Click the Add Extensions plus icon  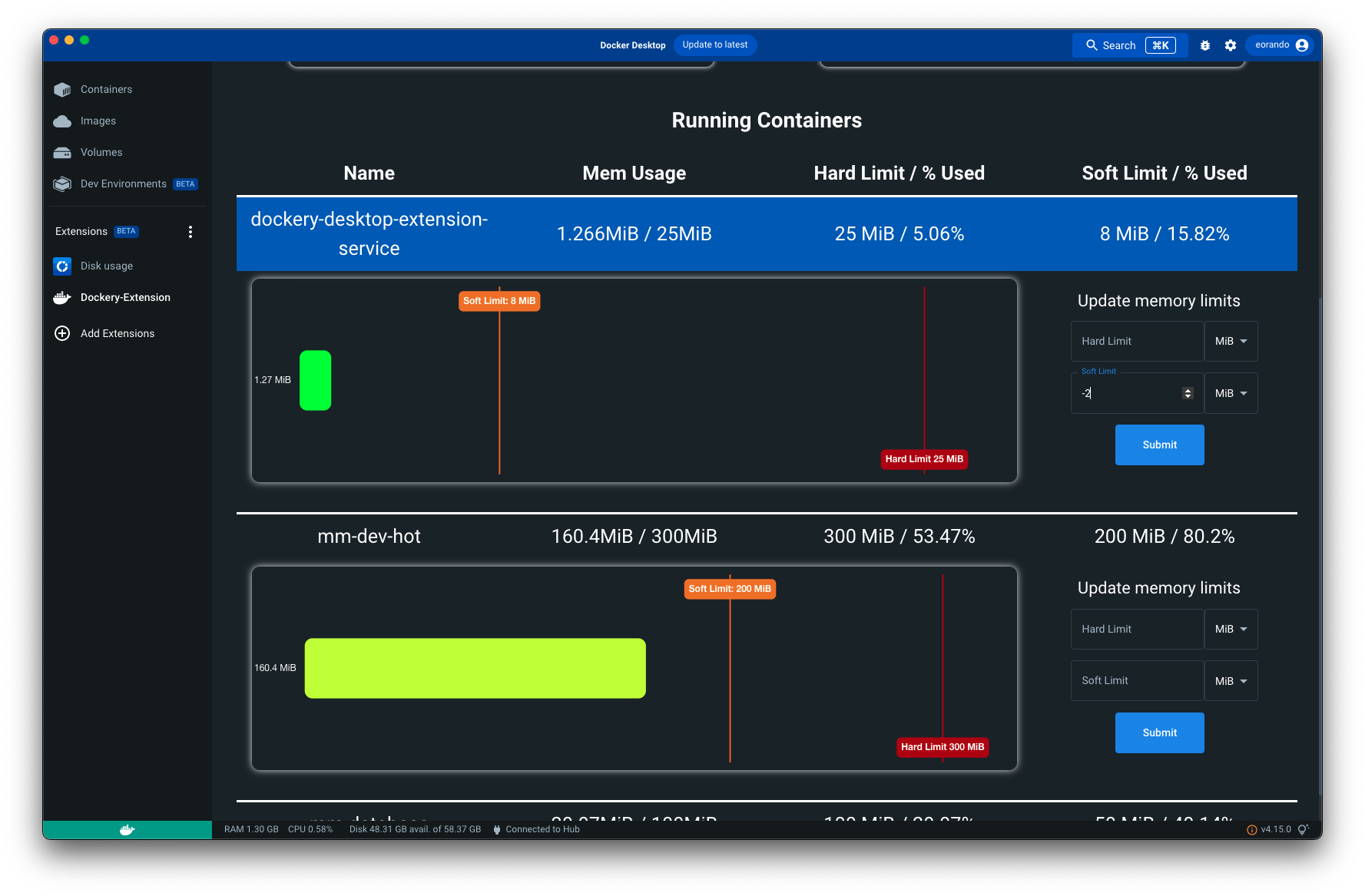62,333
